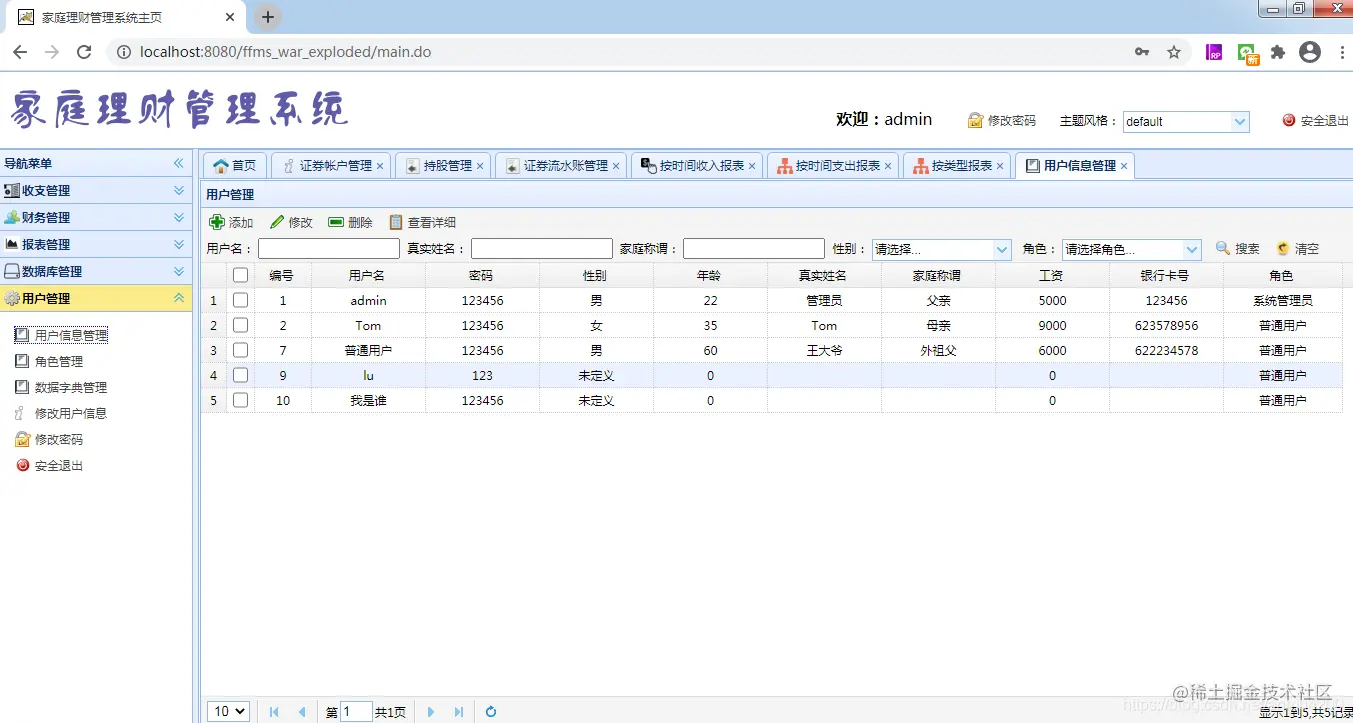Click the saved password key icon
Screen dimensions: 1353x723
(x=1142, y=52)
